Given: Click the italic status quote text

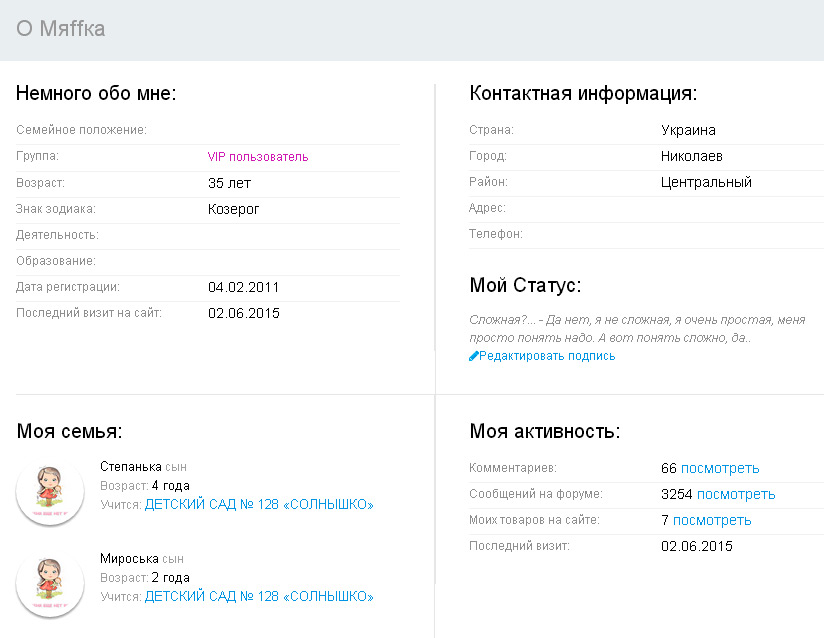Looking at the screenshot, I should click(x=636, y=329).
